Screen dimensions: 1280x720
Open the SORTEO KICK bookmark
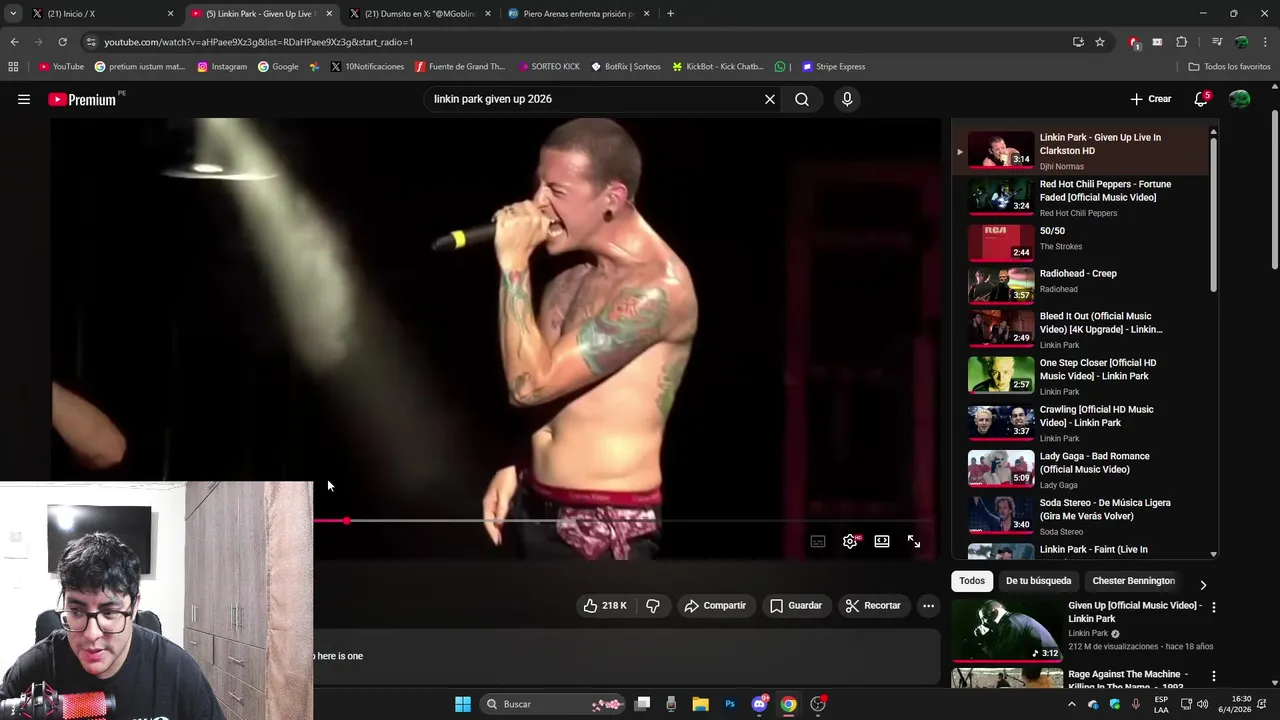click(549, 67)
